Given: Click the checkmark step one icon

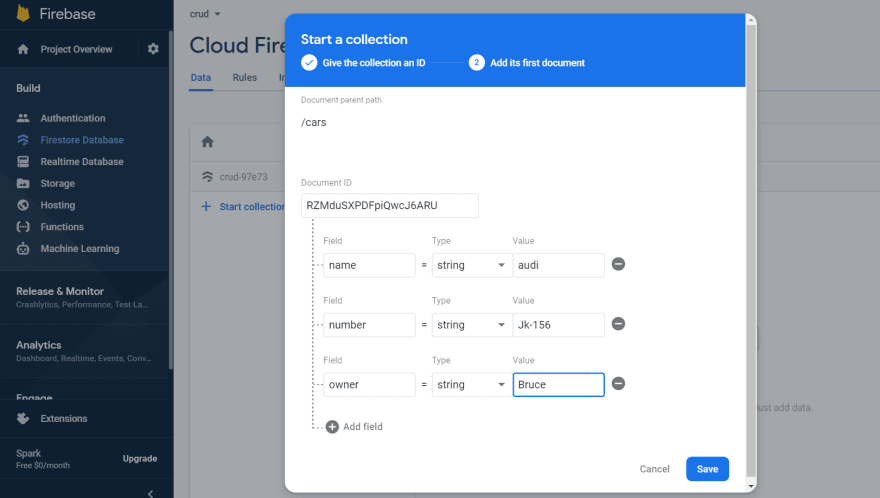Looking at the screenshot, I should point(309,62).
